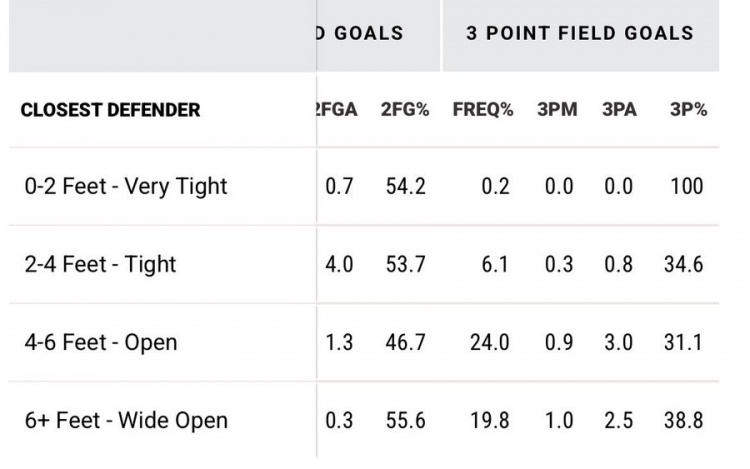Select the 3 POINT FIELD GOALS group header
The height and width of the screenshot is (469, 750).
point(580,33)
